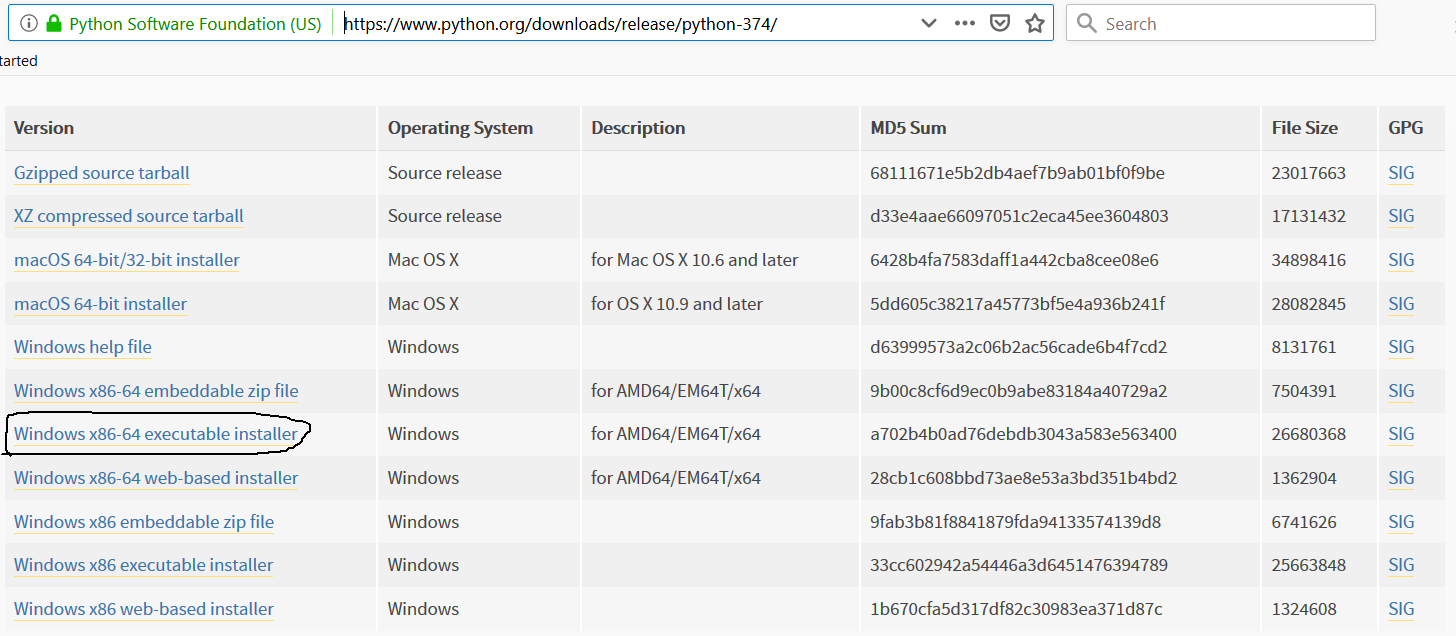Click file size 7504391

(1304, 391)
